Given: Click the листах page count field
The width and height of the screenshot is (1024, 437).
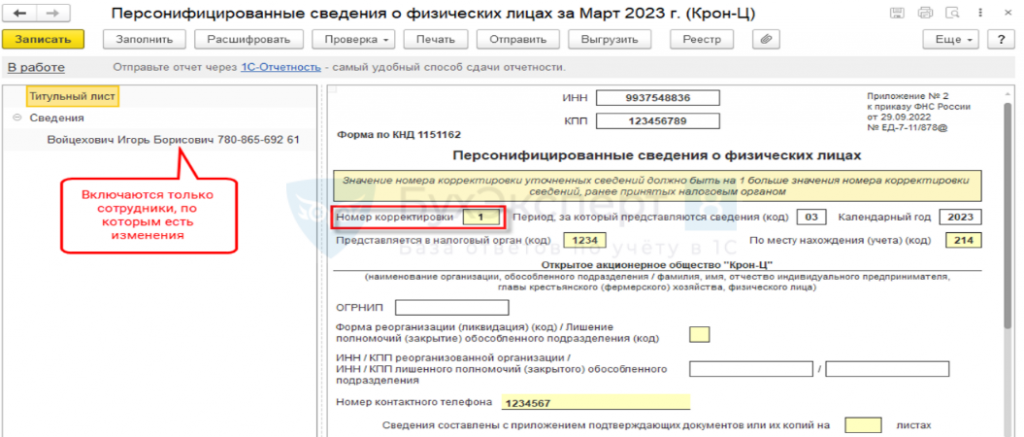Looking at the screenshot, I should 863,425.
